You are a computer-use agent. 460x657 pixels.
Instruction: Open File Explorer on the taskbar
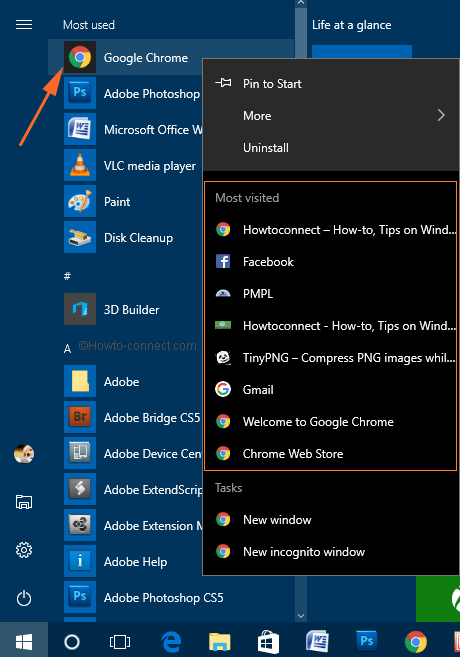(220, 641)
